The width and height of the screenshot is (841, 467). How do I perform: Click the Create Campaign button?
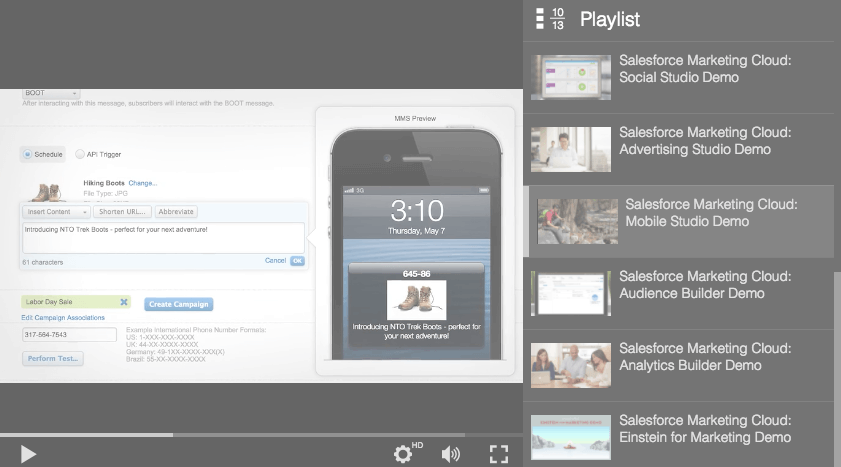[178, 304]
